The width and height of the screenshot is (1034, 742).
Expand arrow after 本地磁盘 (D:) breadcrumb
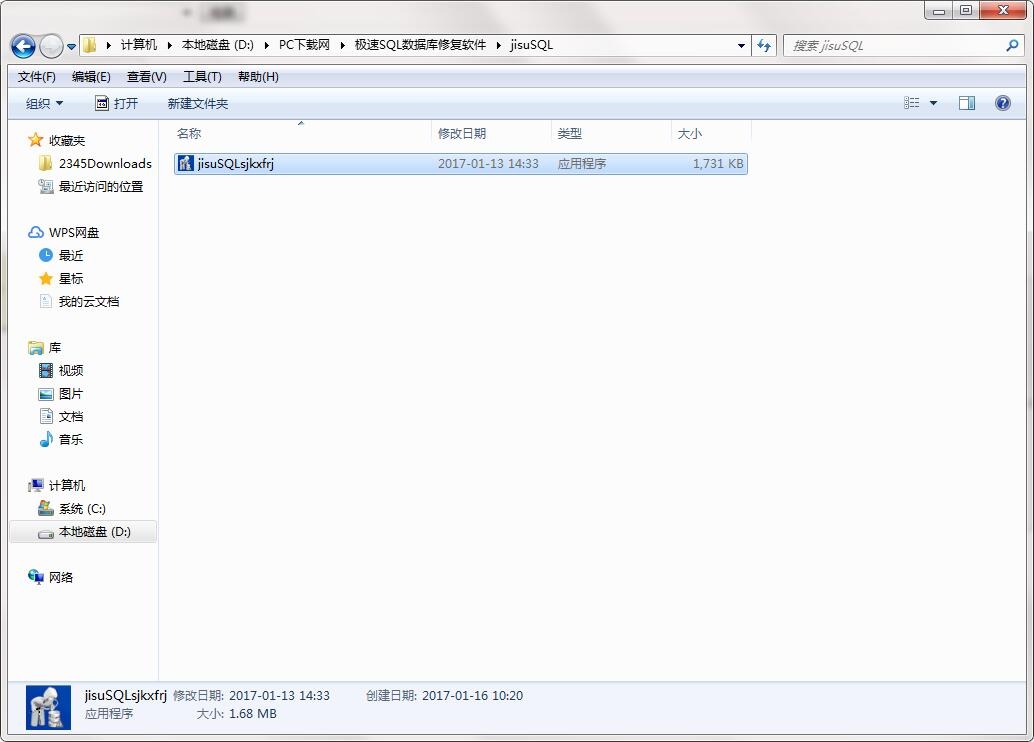pos(266,45)
